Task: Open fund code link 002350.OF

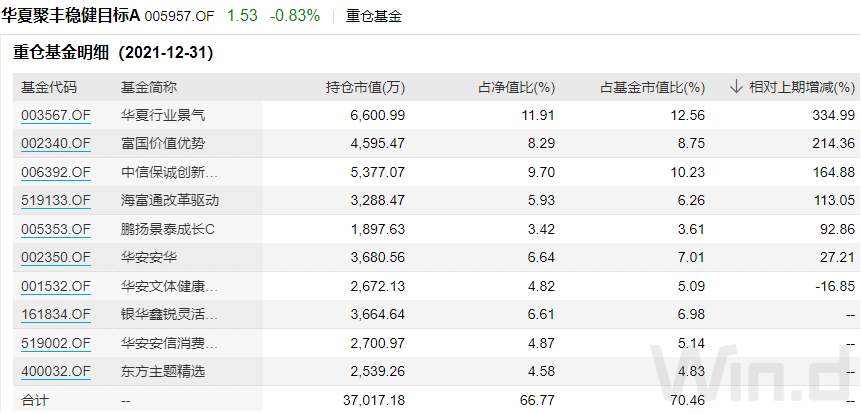Action: [56, 258]
